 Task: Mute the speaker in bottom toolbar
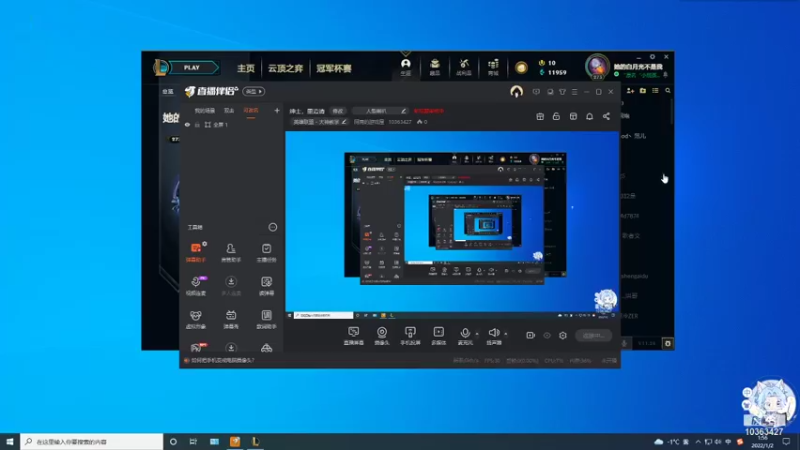[x=493, y=335]
